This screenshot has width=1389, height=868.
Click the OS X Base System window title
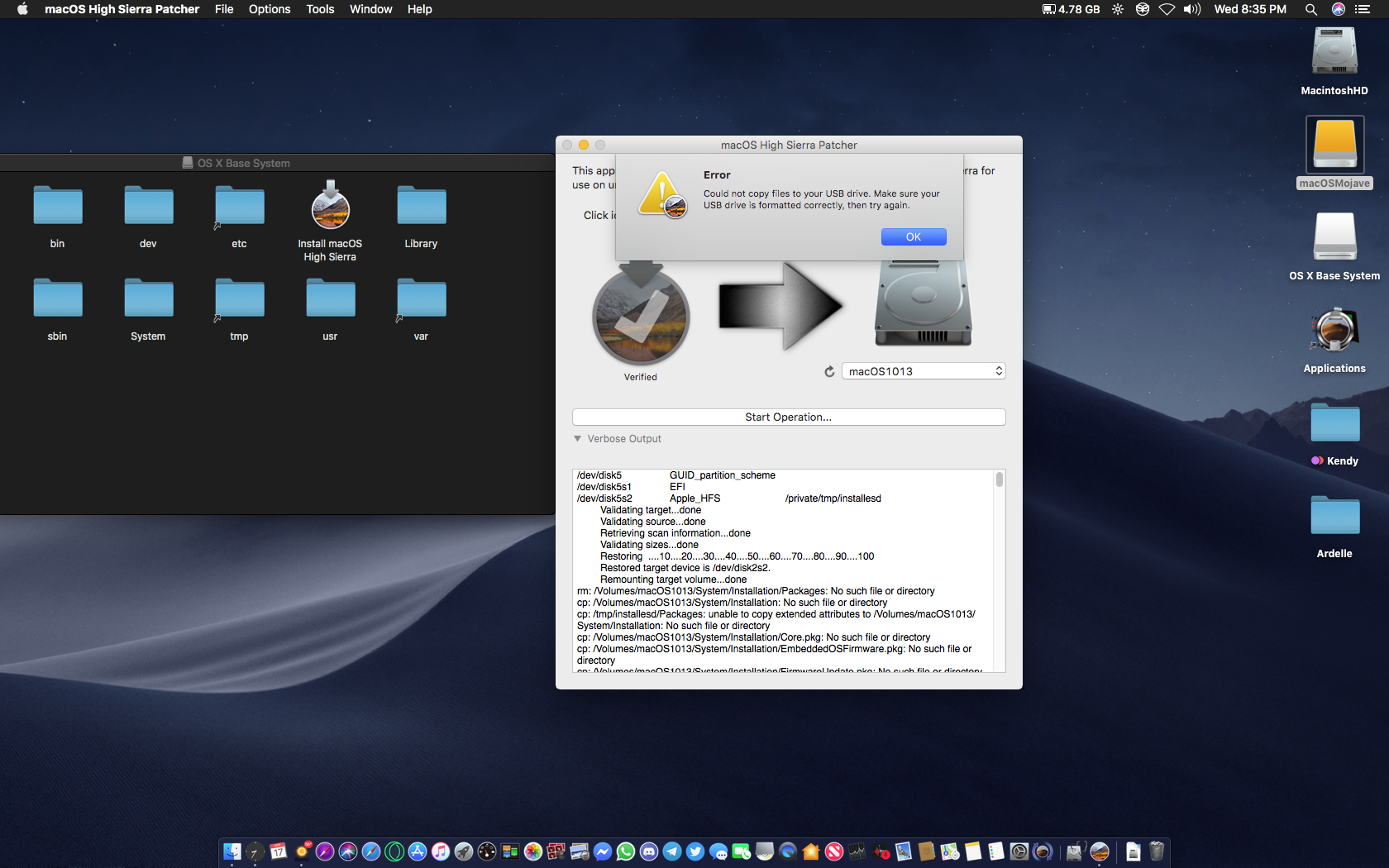pyautogui.click(x=244, y=163)
